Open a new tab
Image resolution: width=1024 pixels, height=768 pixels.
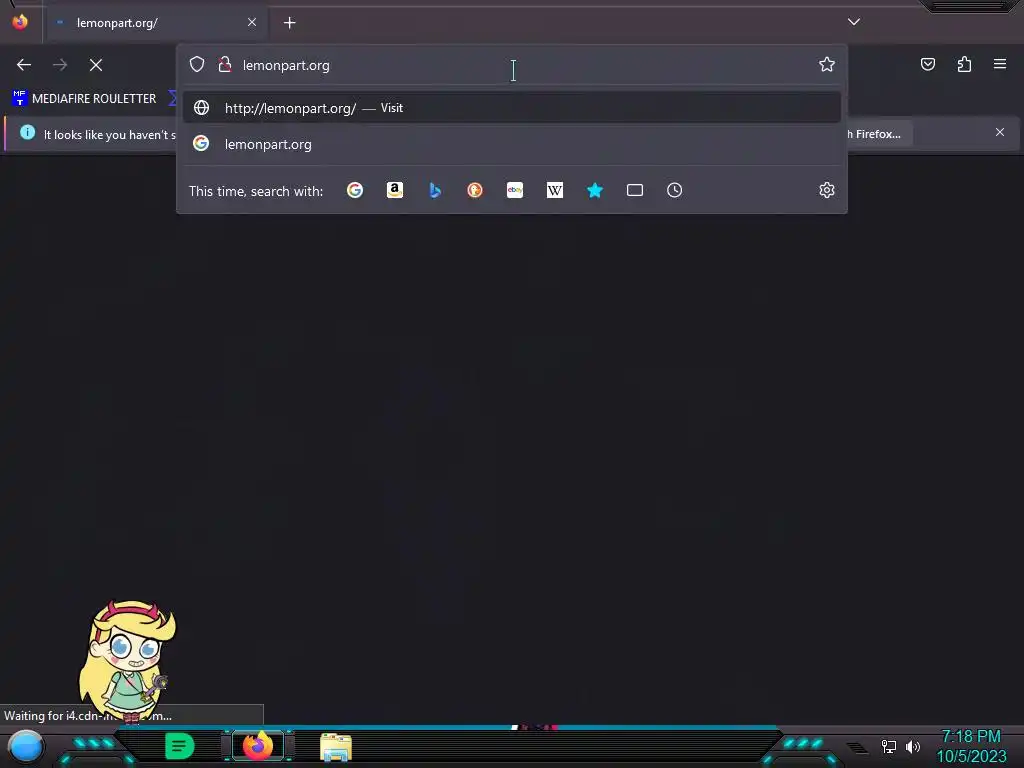pyautogui.click(x=289, y=23)
